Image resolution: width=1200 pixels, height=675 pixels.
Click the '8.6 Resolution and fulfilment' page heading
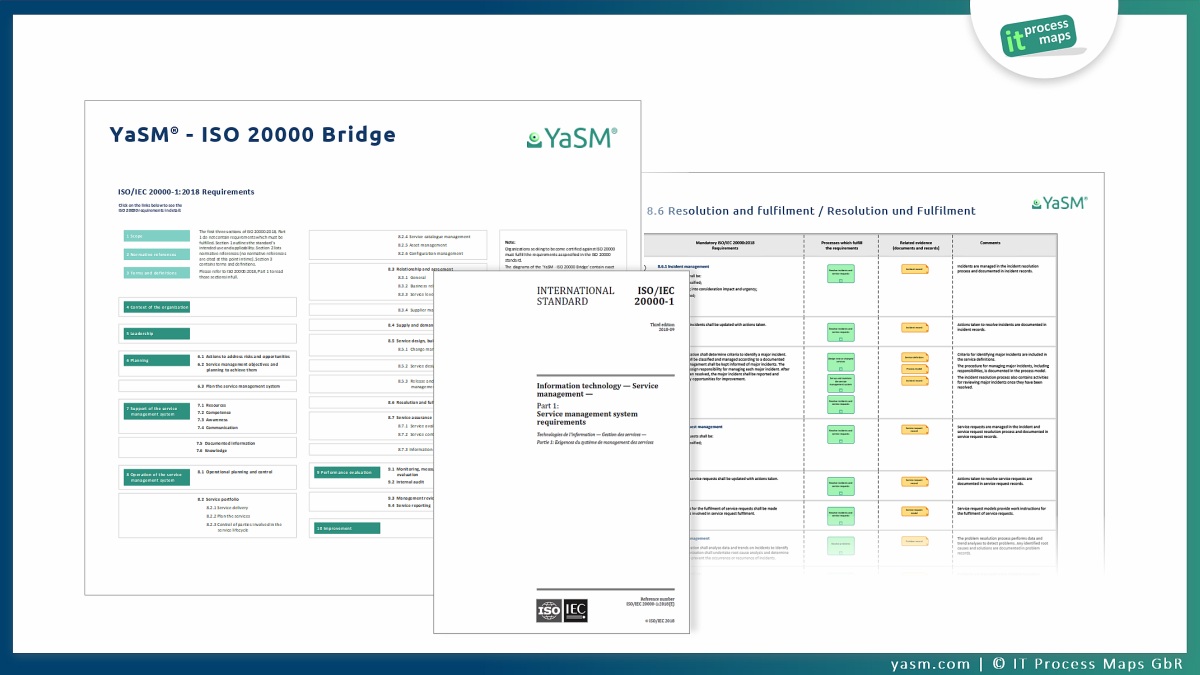pos(811,211)
